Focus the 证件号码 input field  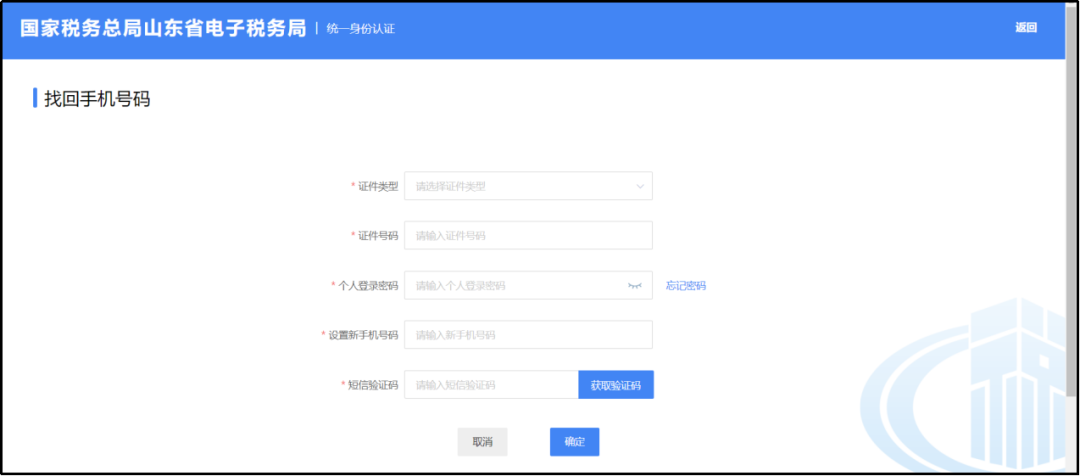coord(528,235)
